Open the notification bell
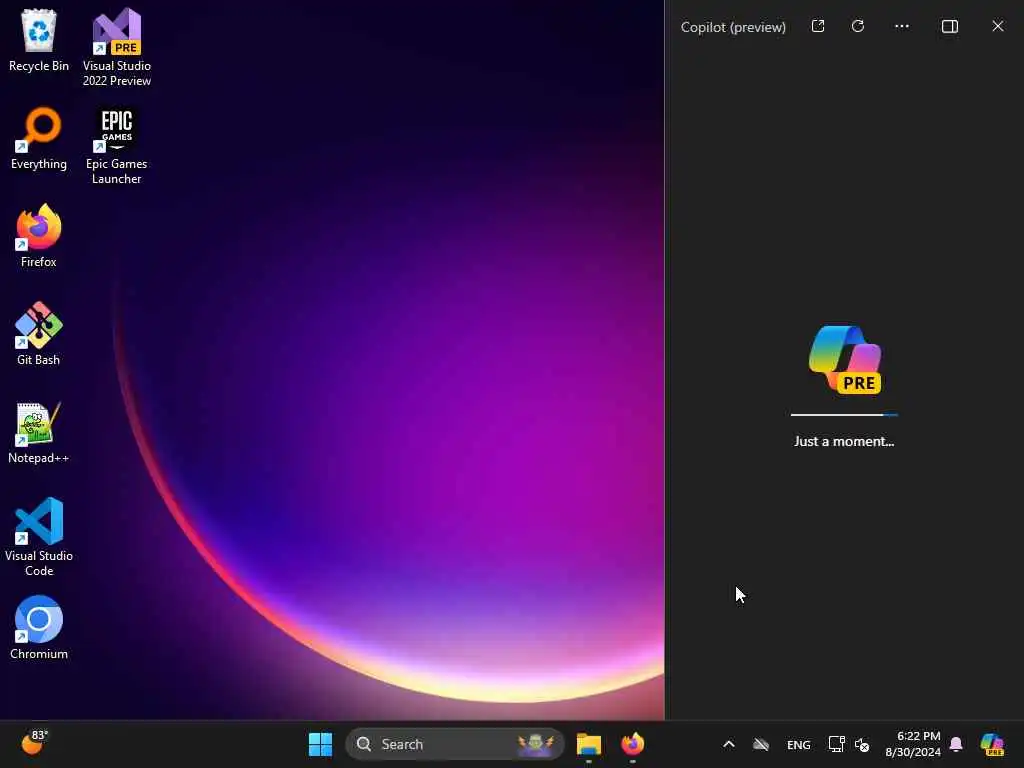This screenshot has width=1024, height=768. (x=956, y=744)
